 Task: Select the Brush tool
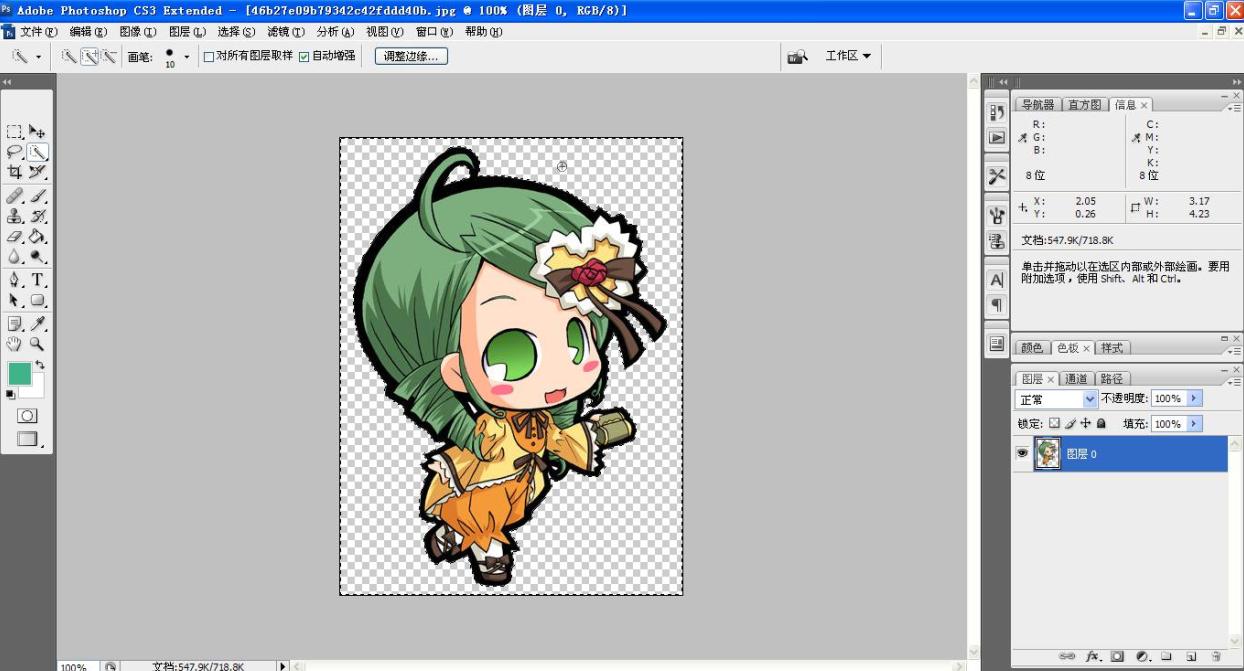coord(37,196)
